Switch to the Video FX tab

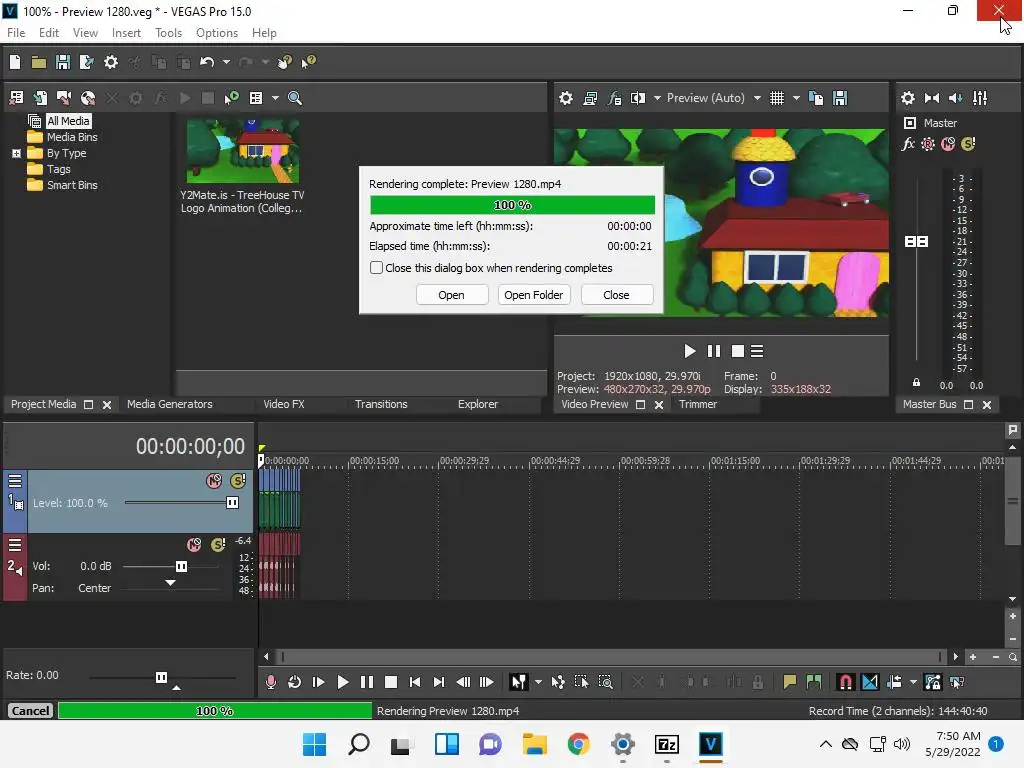283,404
